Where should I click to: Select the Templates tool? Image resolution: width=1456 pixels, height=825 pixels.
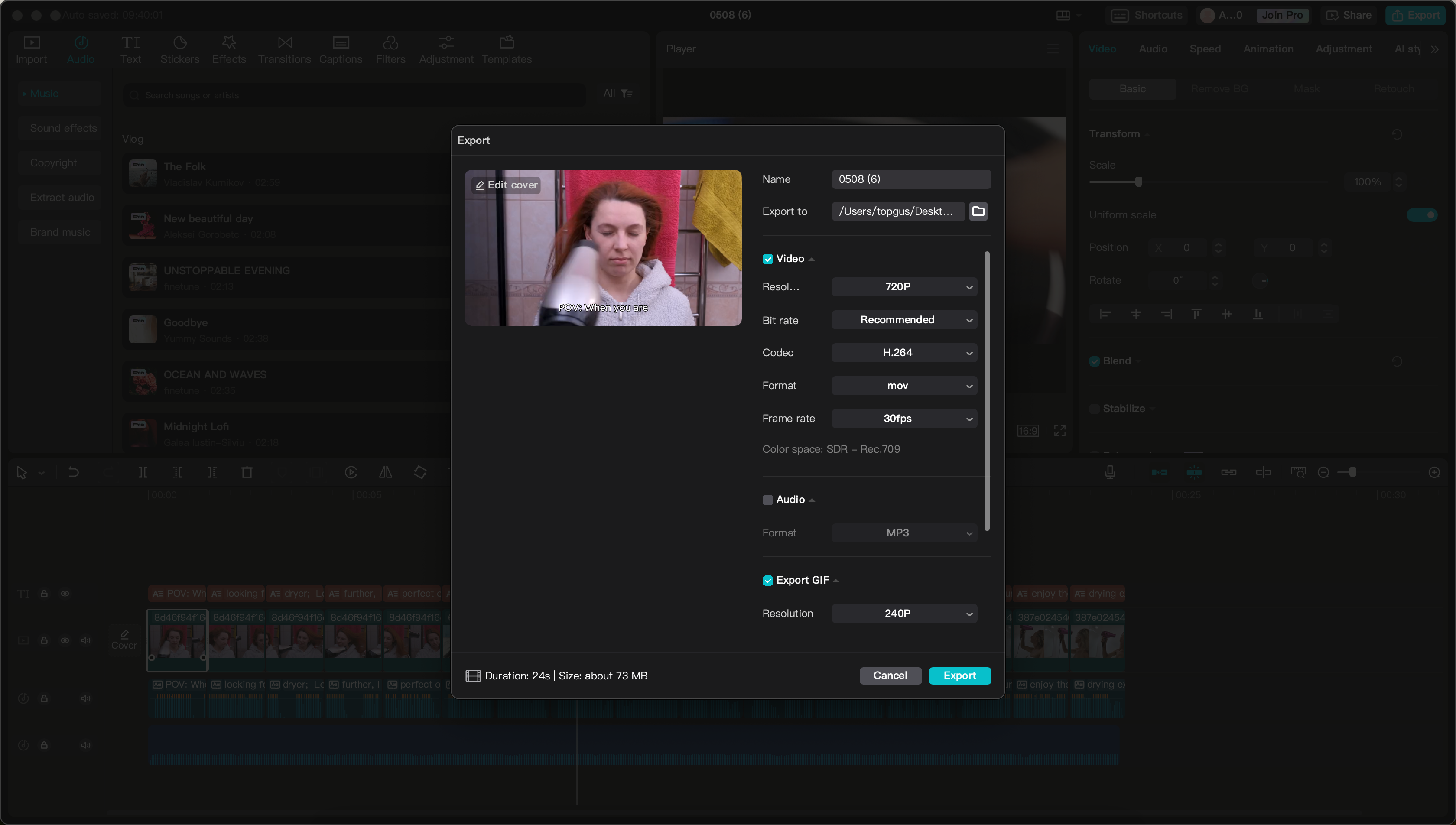pos(507,48)
